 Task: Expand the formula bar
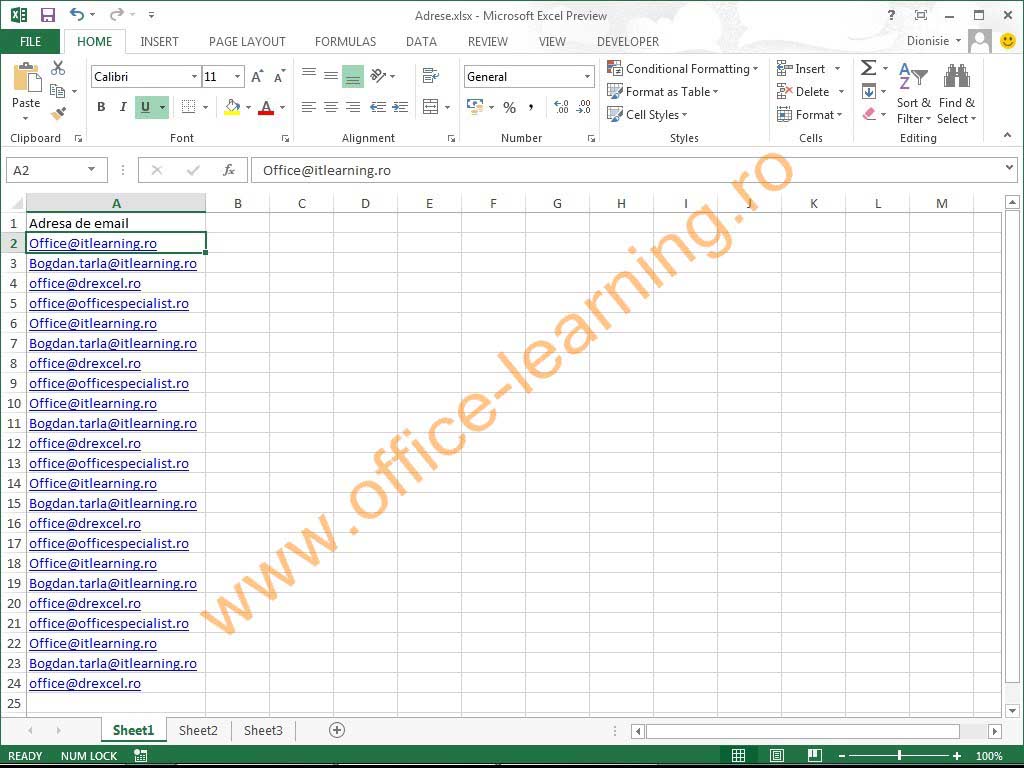tap(1010, 168)
